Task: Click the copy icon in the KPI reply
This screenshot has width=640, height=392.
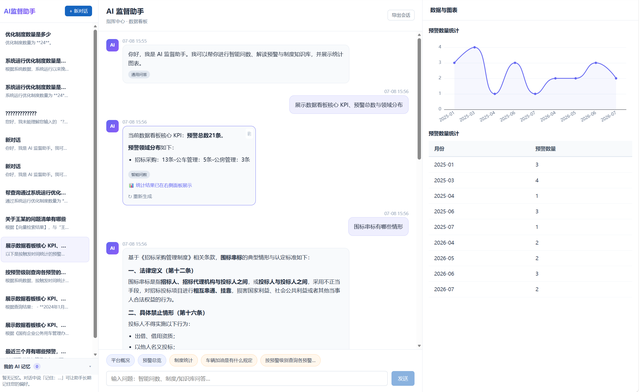Action: [x=249, y=134]
